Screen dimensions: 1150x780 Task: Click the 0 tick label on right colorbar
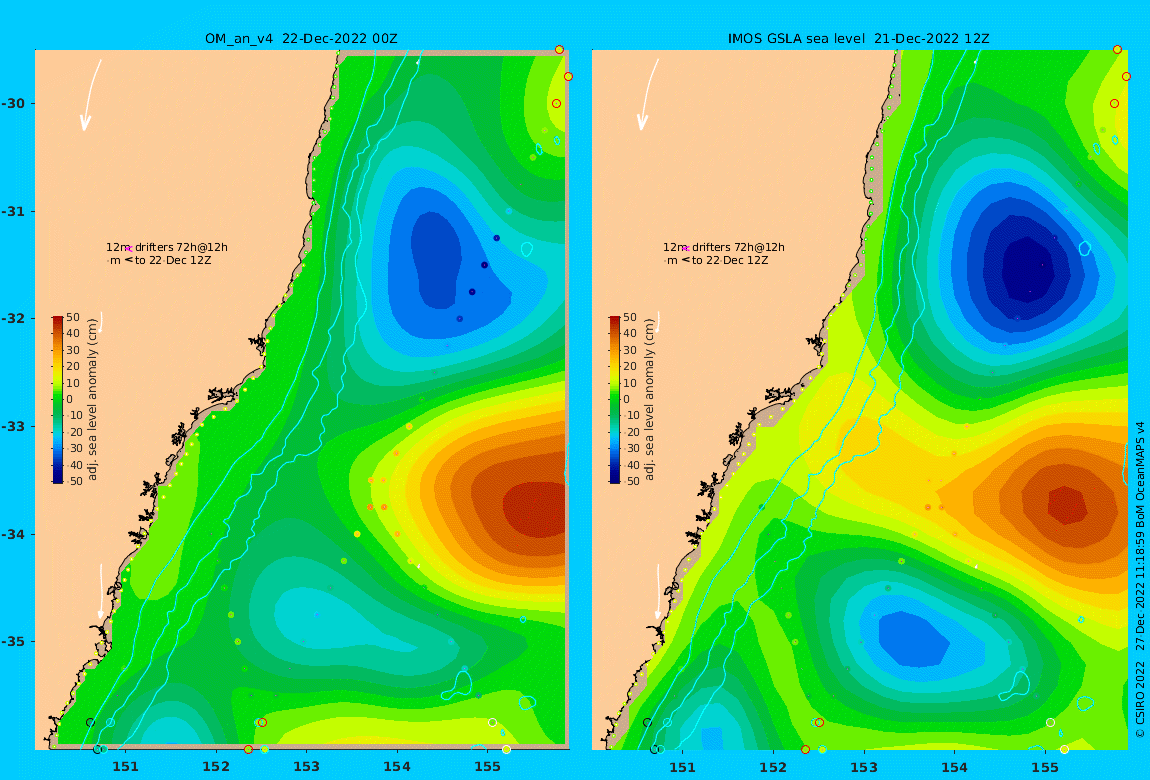point(626,400)
